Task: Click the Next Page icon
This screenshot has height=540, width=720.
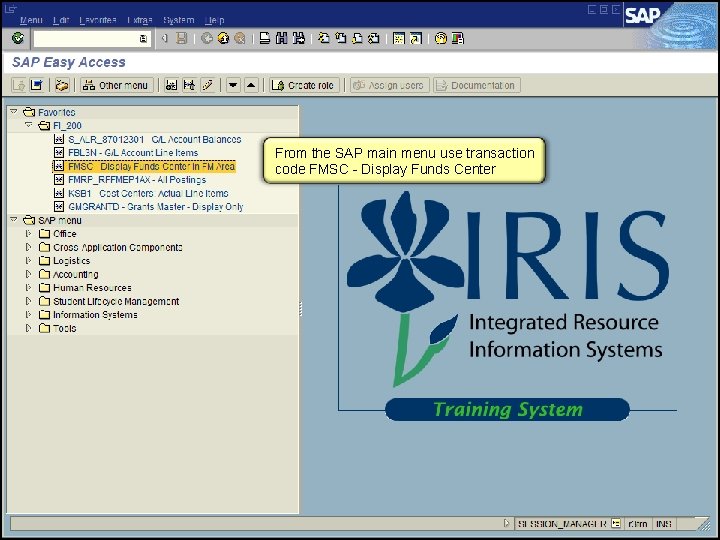Action: coord(357,39)
